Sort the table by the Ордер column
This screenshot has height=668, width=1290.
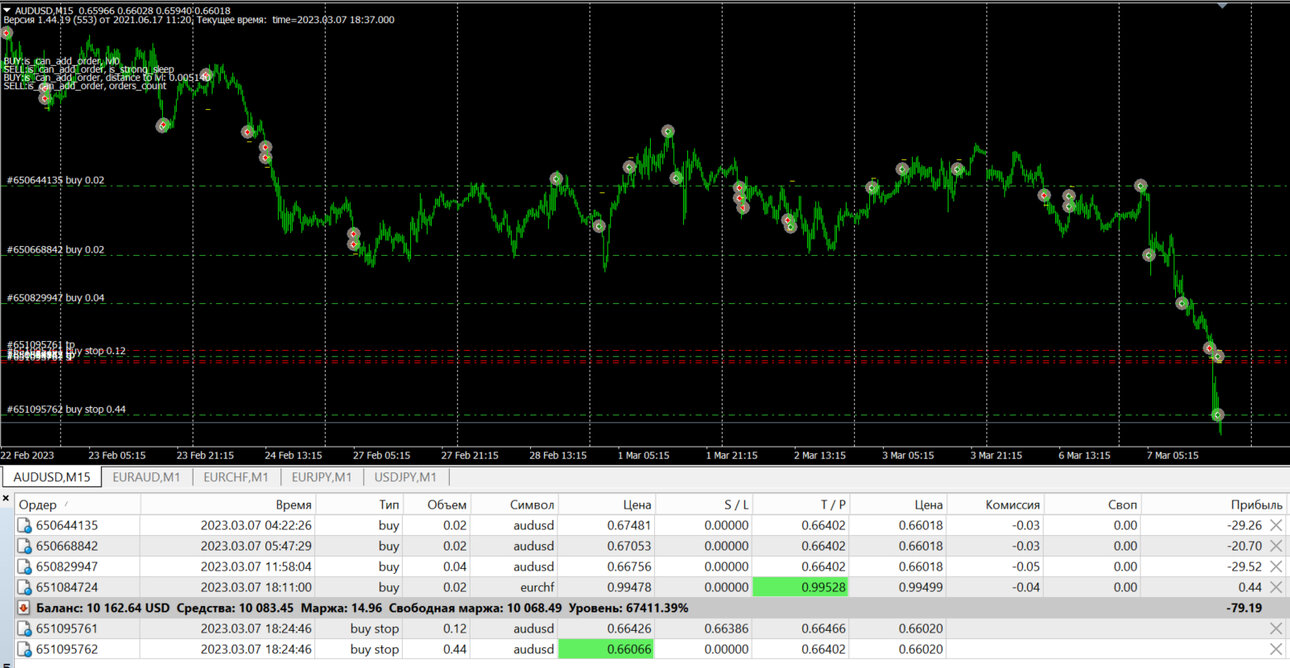38,505
